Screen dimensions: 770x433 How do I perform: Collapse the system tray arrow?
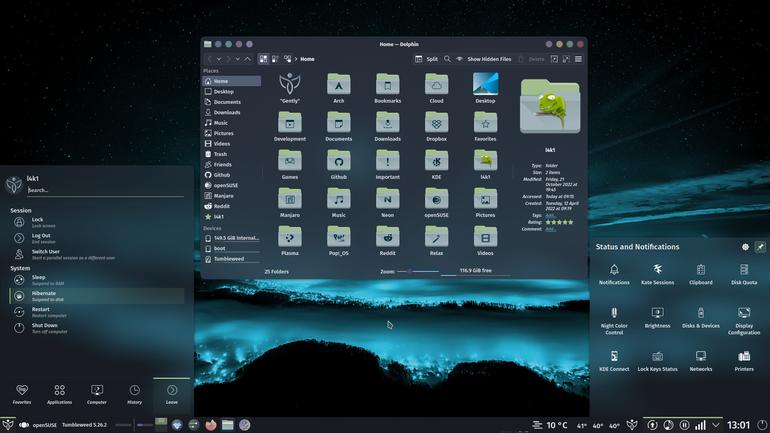point(716,425)
